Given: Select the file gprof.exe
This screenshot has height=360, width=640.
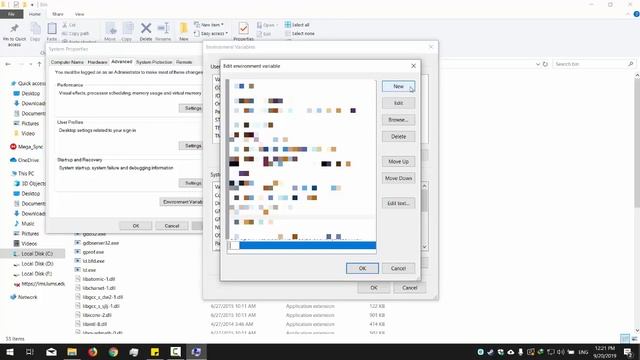Looking at the screenshot, I should (89, 252).
